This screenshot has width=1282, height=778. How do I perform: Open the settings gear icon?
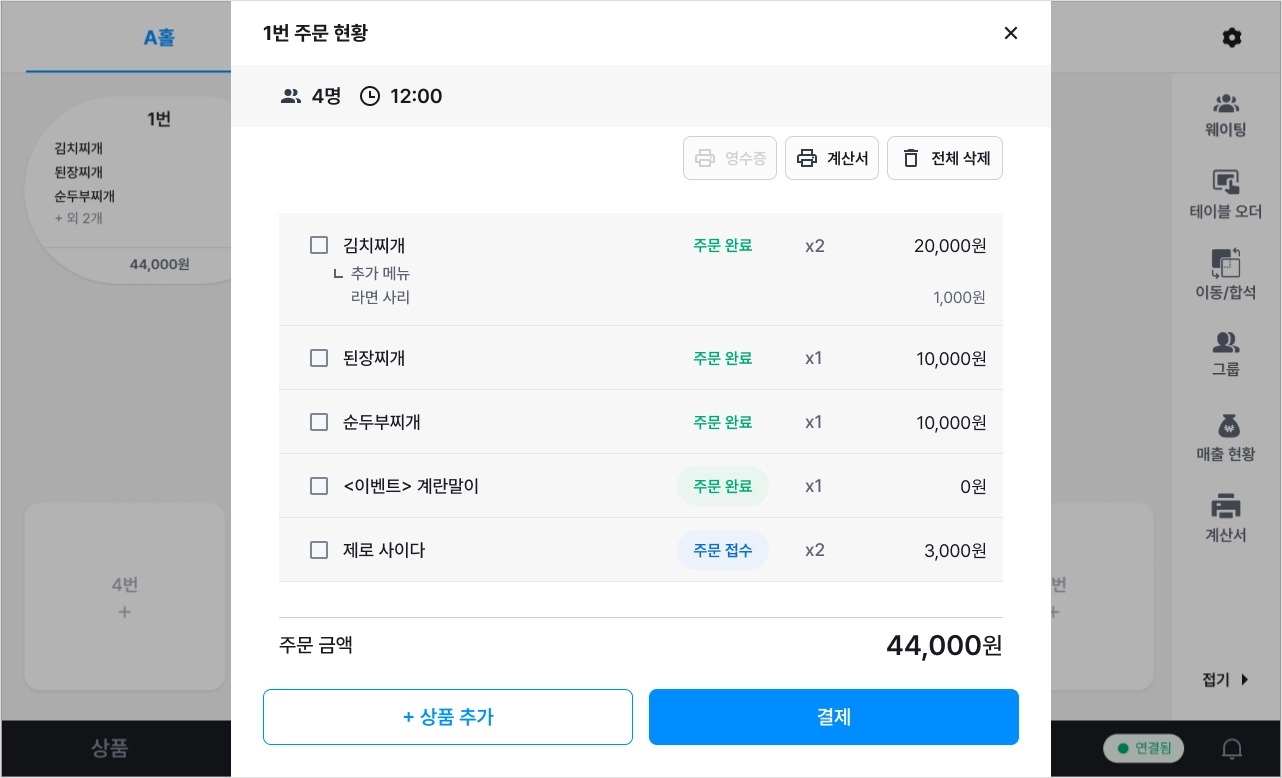tap(1232, 38)
